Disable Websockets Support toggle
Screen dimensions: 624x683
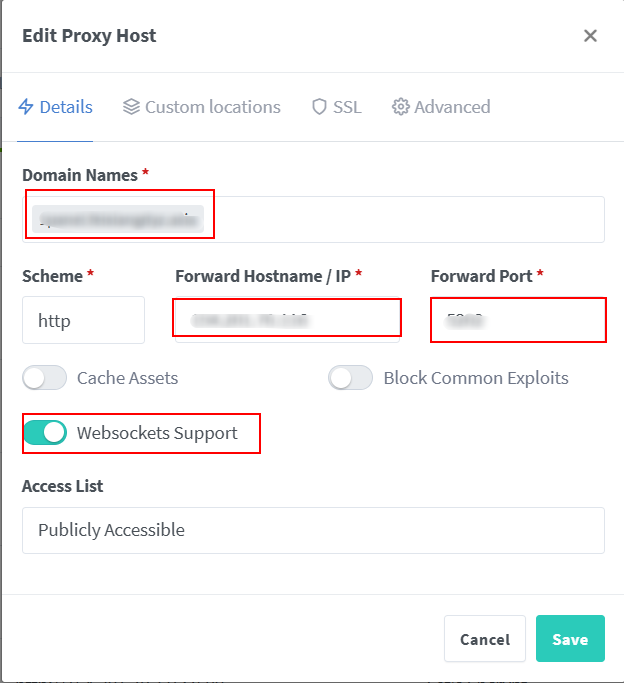(45, 433)
